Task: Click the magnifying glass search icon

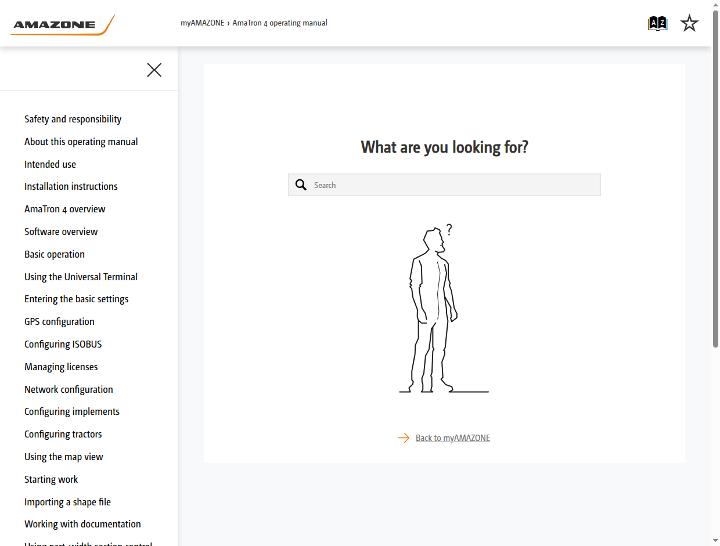Action: [x=301, y=185]
